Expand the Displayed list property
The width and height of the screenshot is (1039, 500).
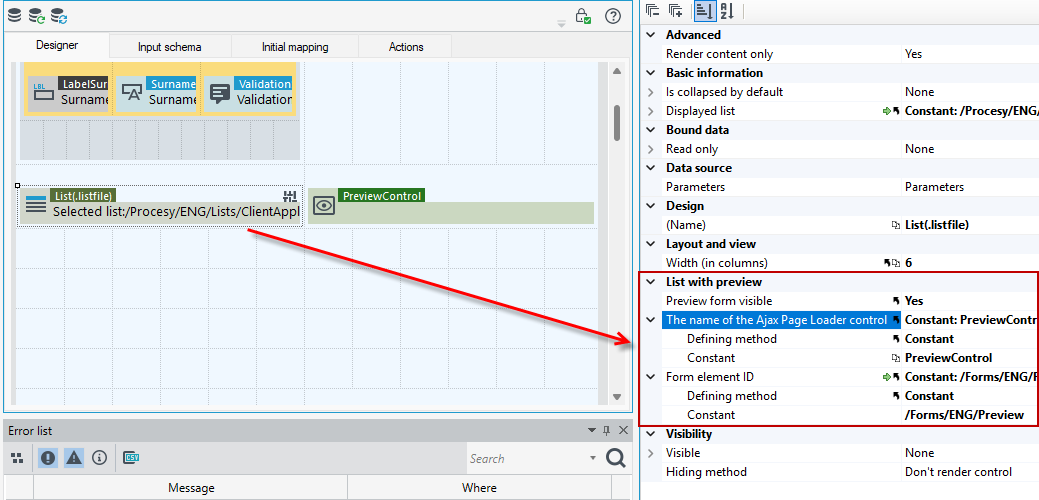(651, 111)
